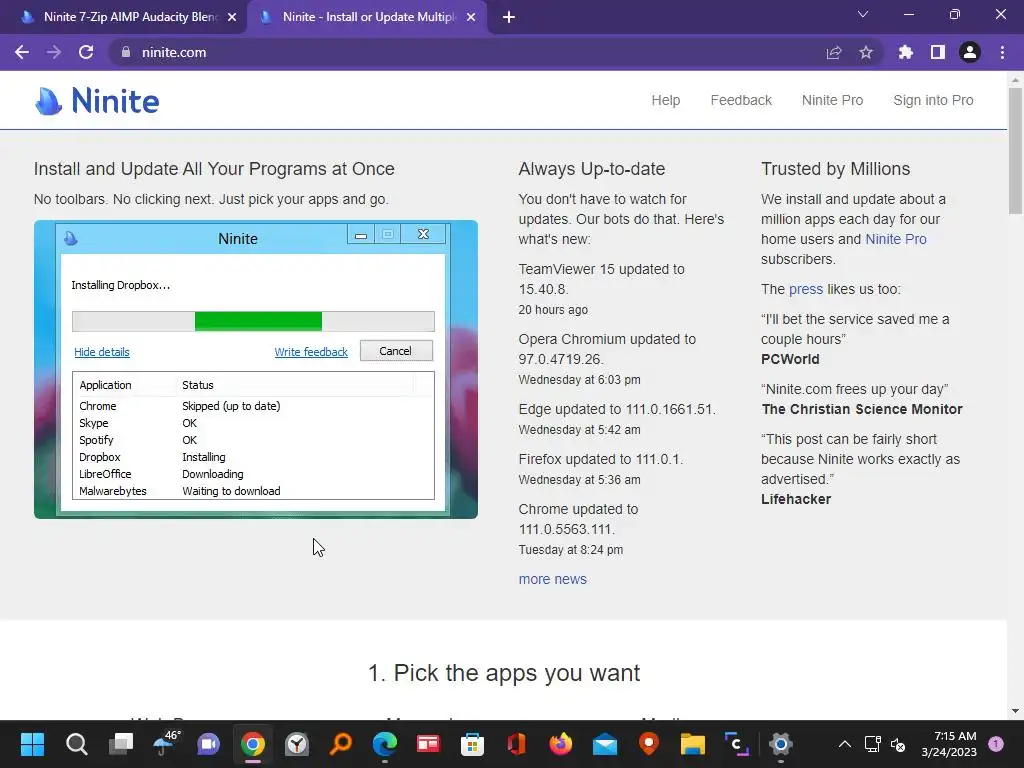Open Task View on taskbar
Image resolution: width=1024 pixels, height=768 pixels.
click(121, 743)
